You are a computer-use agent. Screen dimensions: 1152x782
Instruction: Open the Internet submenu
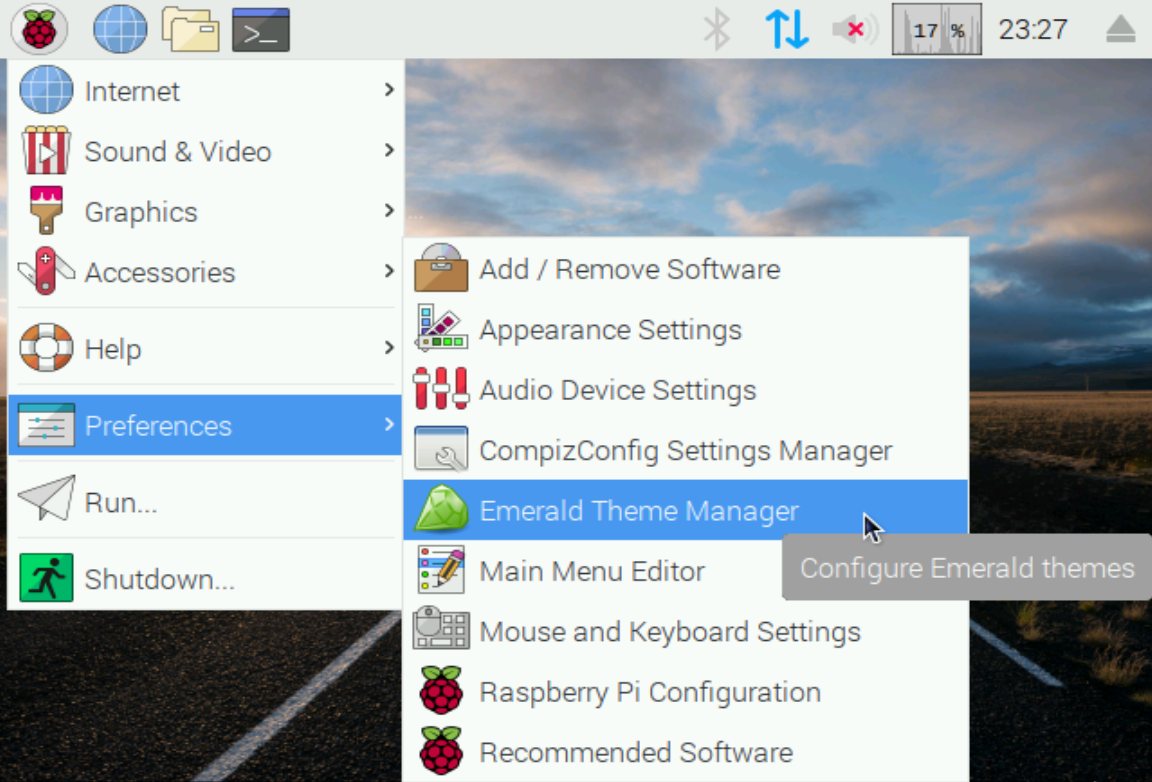point(205,90)
